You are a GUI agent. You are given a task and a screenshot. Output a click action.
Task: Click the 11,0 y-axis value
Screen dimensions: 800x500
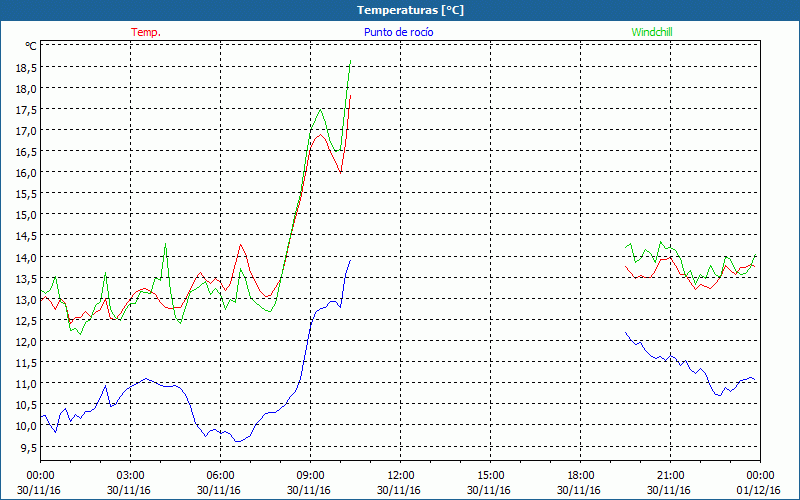pyautogui.click(x=26, y=384)
